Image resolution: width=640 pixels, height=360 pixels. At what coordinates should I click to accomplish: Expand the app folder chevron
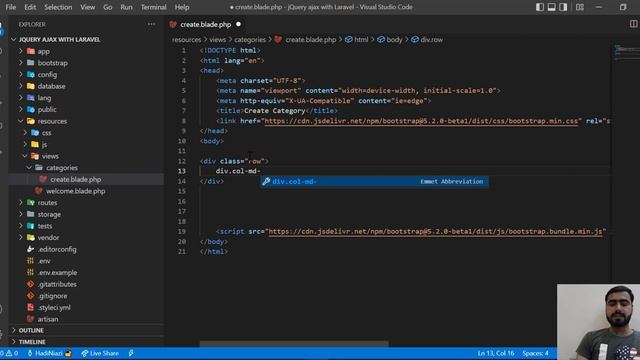pos(21,51)
